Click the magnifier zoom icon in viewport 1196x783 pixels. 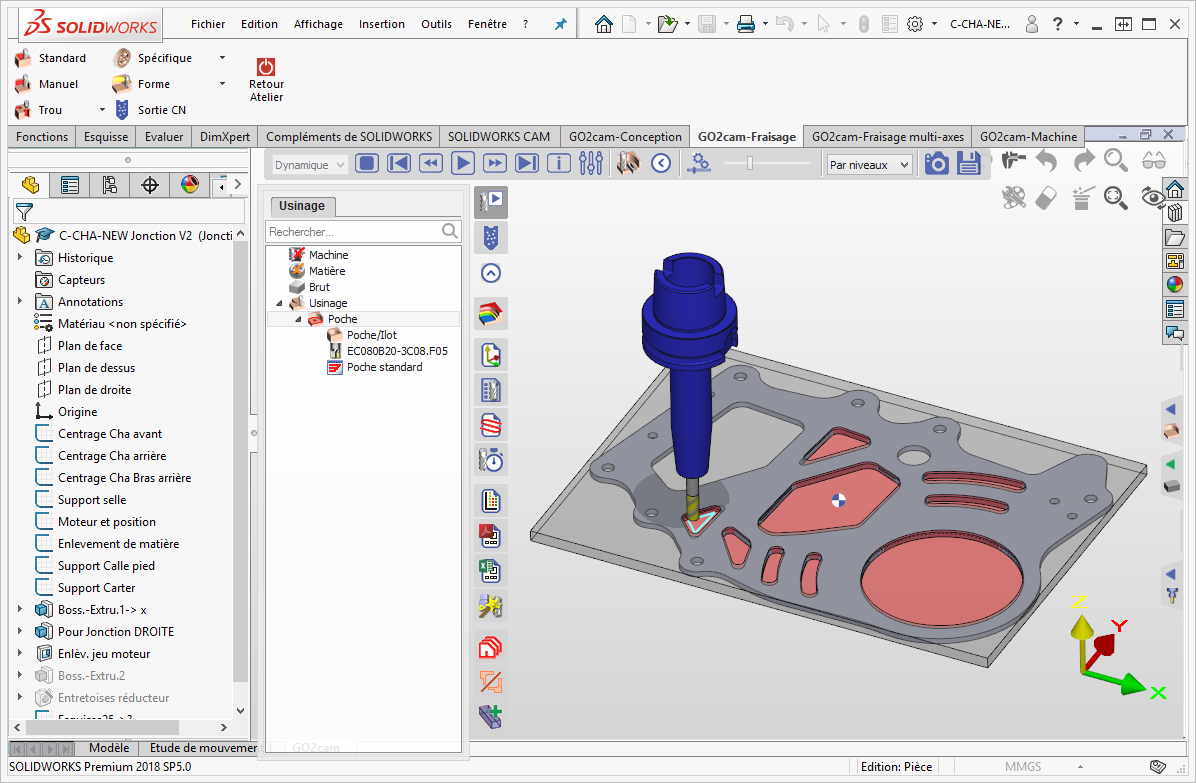coord(1116,161)
